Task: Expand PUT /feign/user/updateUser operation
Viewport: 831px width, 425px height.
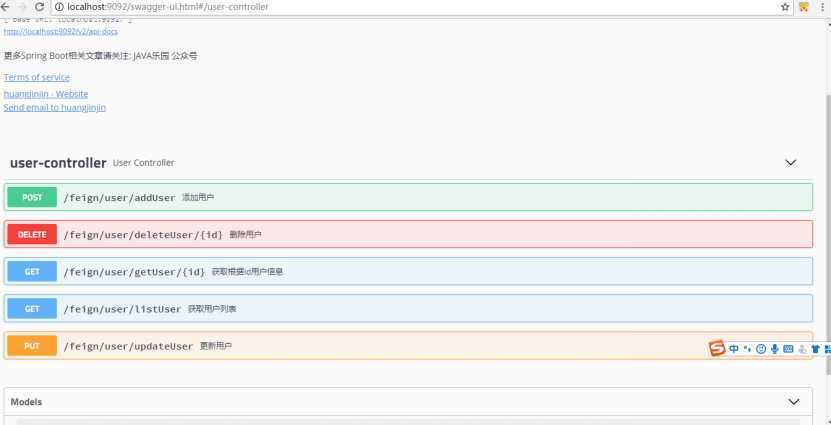Action: 408,346
